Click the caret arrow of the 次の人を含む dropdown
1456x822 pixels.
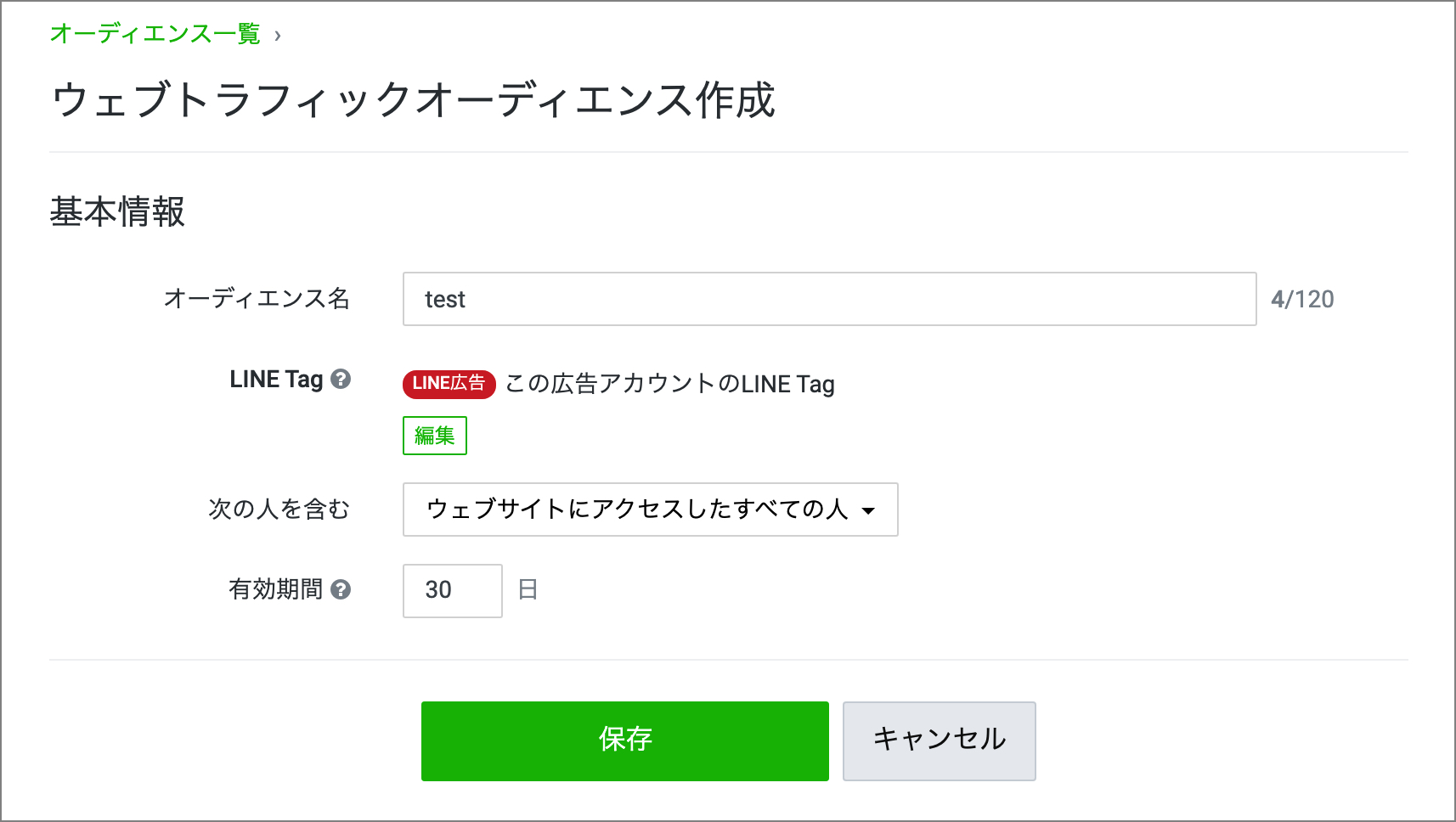coord(868,510)
